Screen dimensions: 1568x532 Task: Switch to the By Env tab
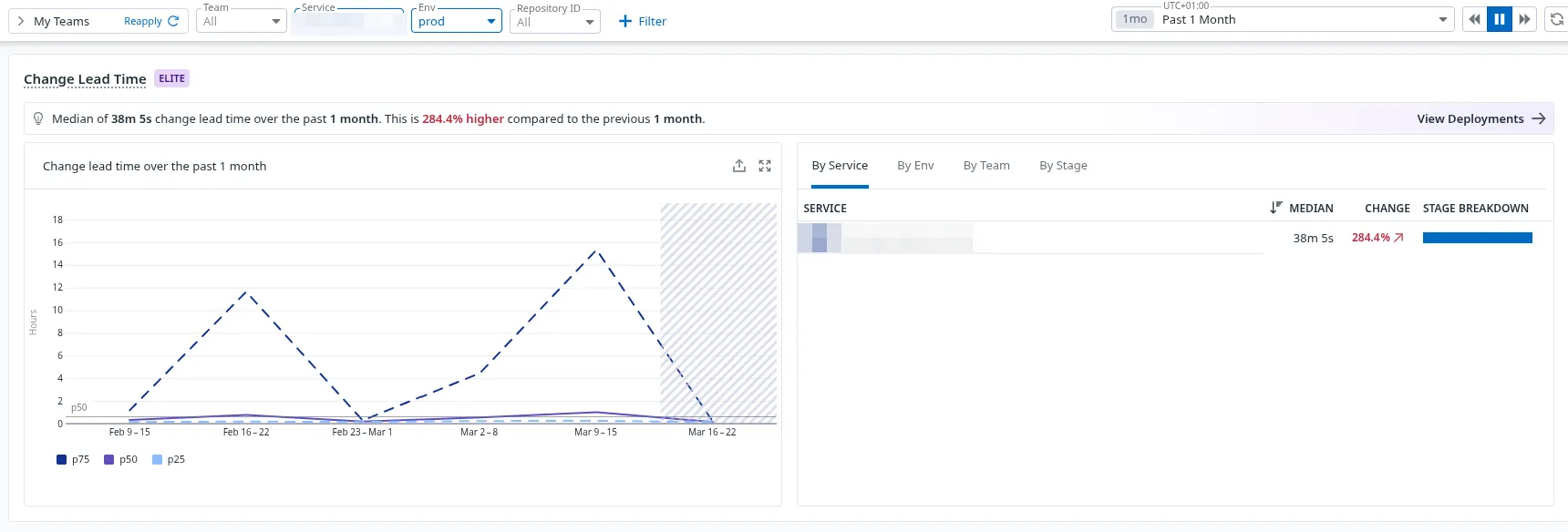pos(915,166)
